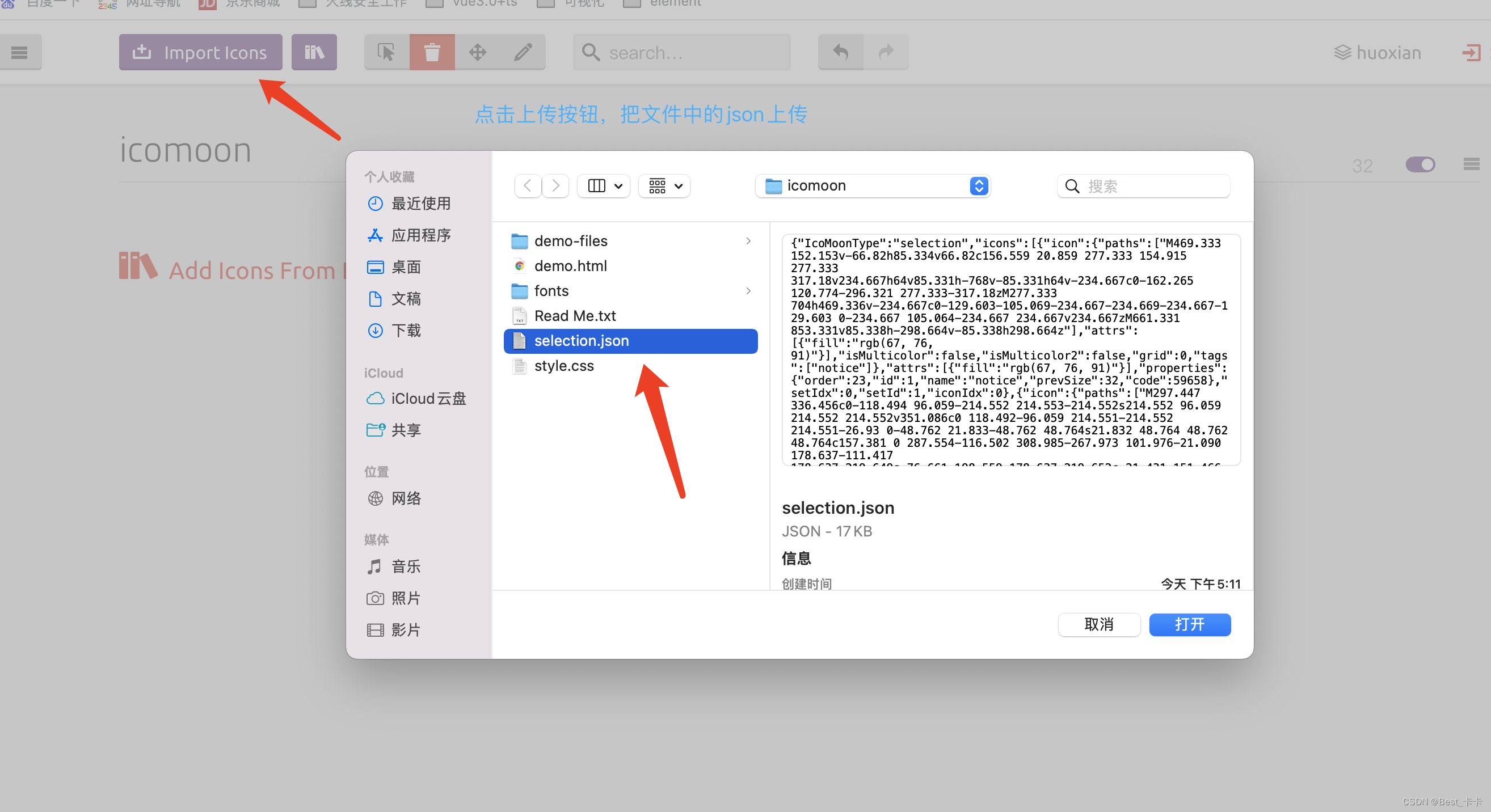Open the icomoon set hamburger menu
This screenshot has height=812, width=1491.
click(1471, 165)
